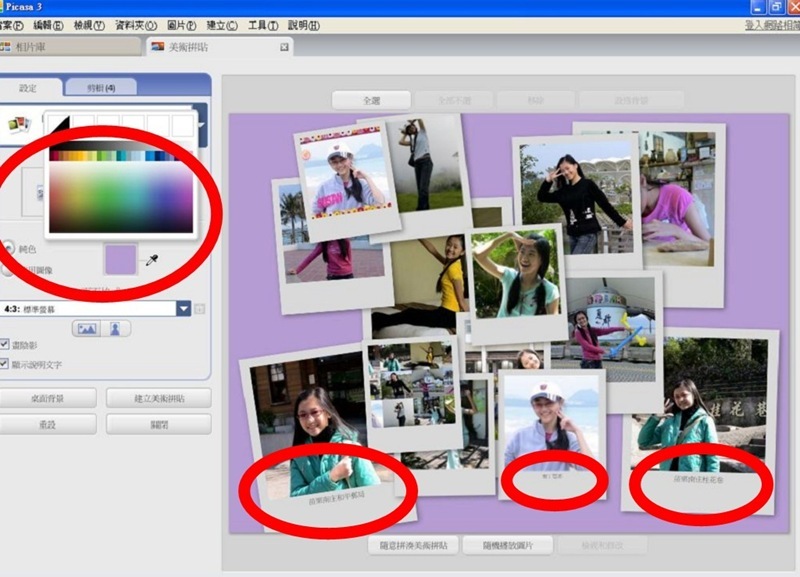Click the small plus icon beside the 4:3 format dropdown
The image size is (800, 577).
(x=199, y=309)
